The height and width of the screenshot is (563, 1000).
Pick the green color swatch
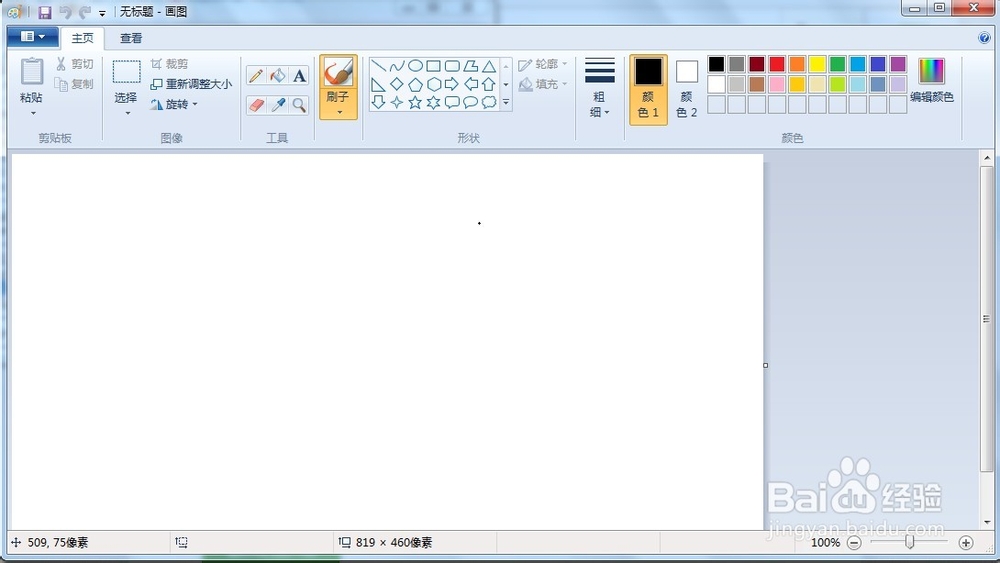837,64
